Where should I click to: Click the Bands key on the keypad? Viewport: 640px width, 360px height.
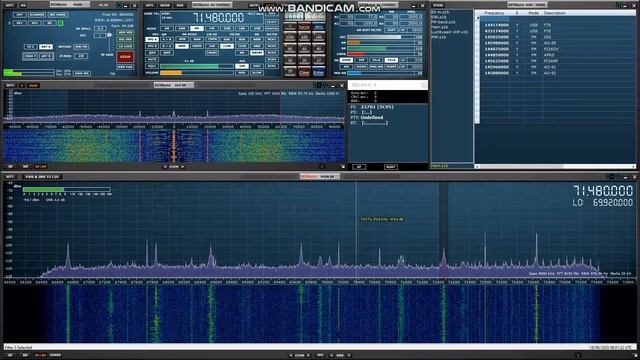(304, 27)
